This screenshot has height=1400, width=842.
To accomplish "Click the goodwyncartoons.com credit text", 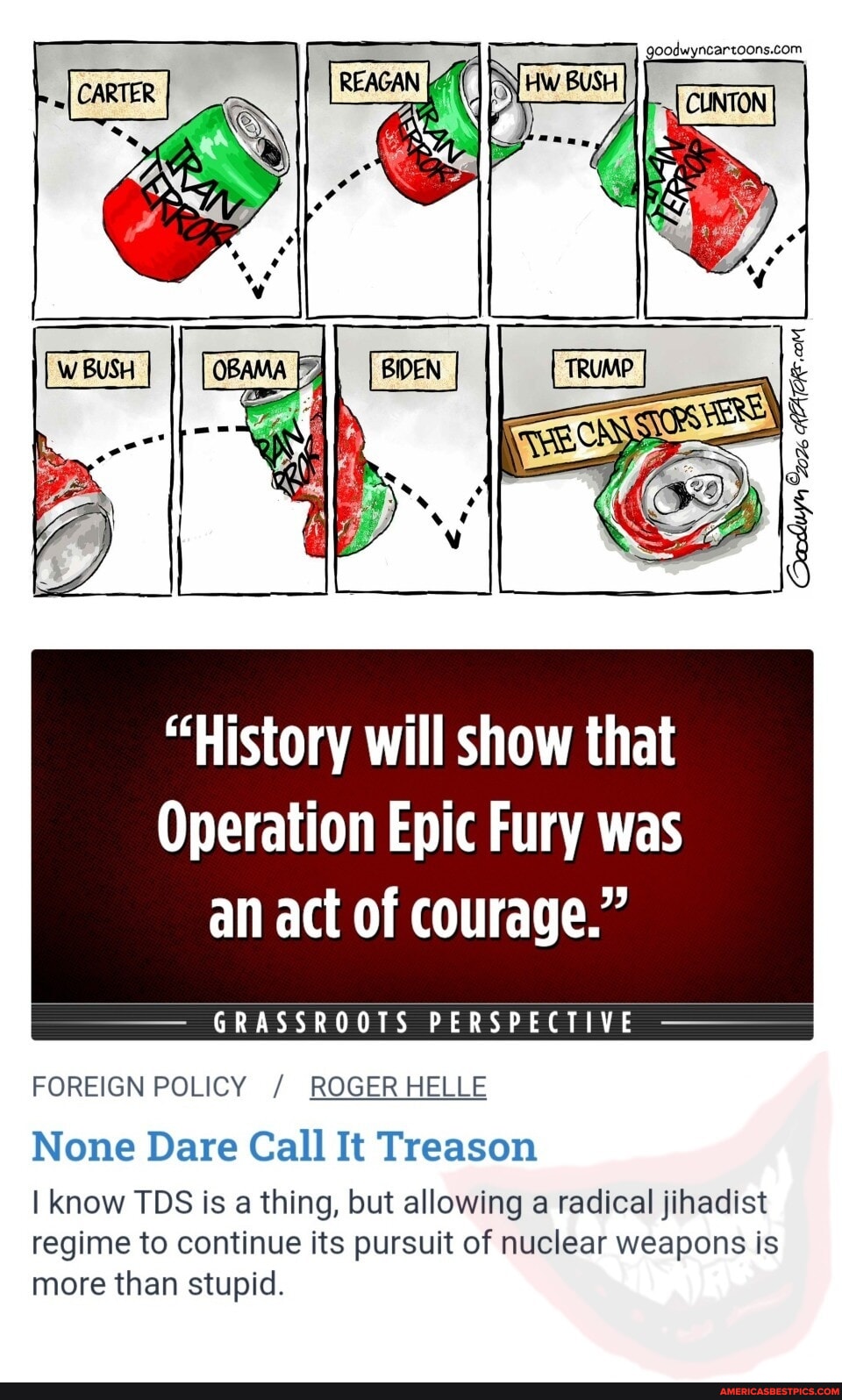I will coord(724,49).
